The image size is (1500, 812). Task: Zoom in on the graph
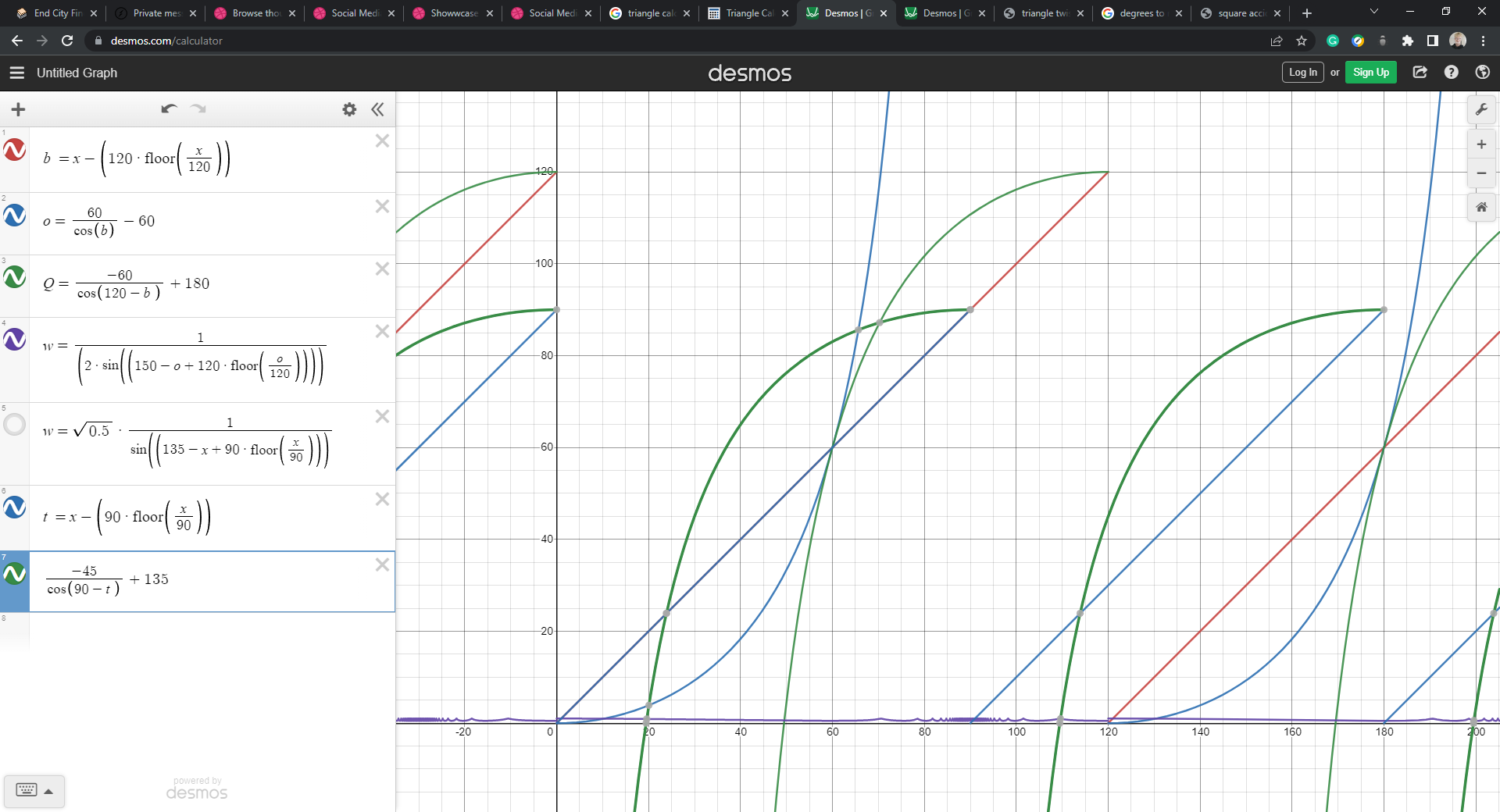(x=1481, y=144)
